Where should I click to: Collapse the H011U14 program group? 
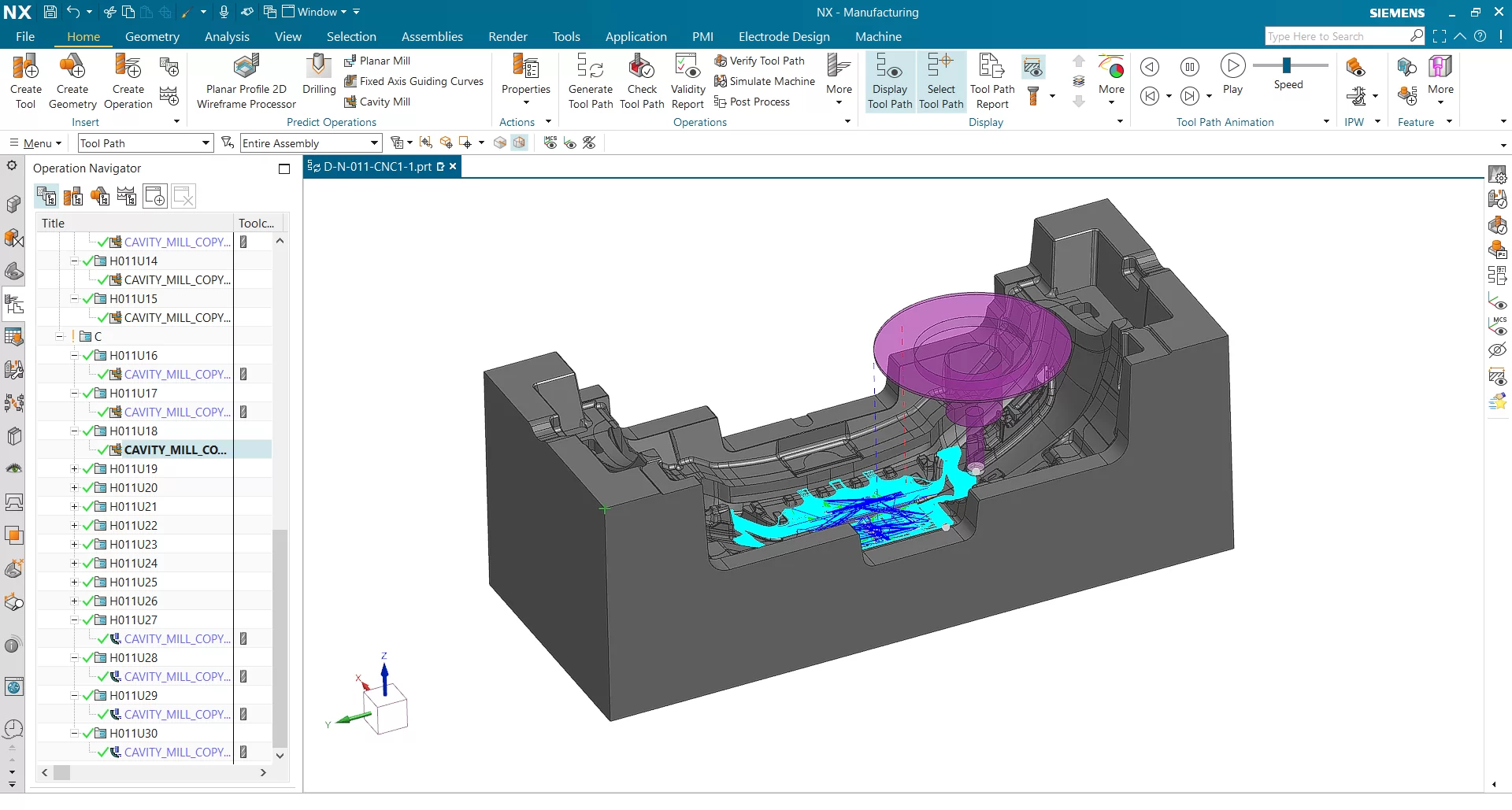point(75,261)
